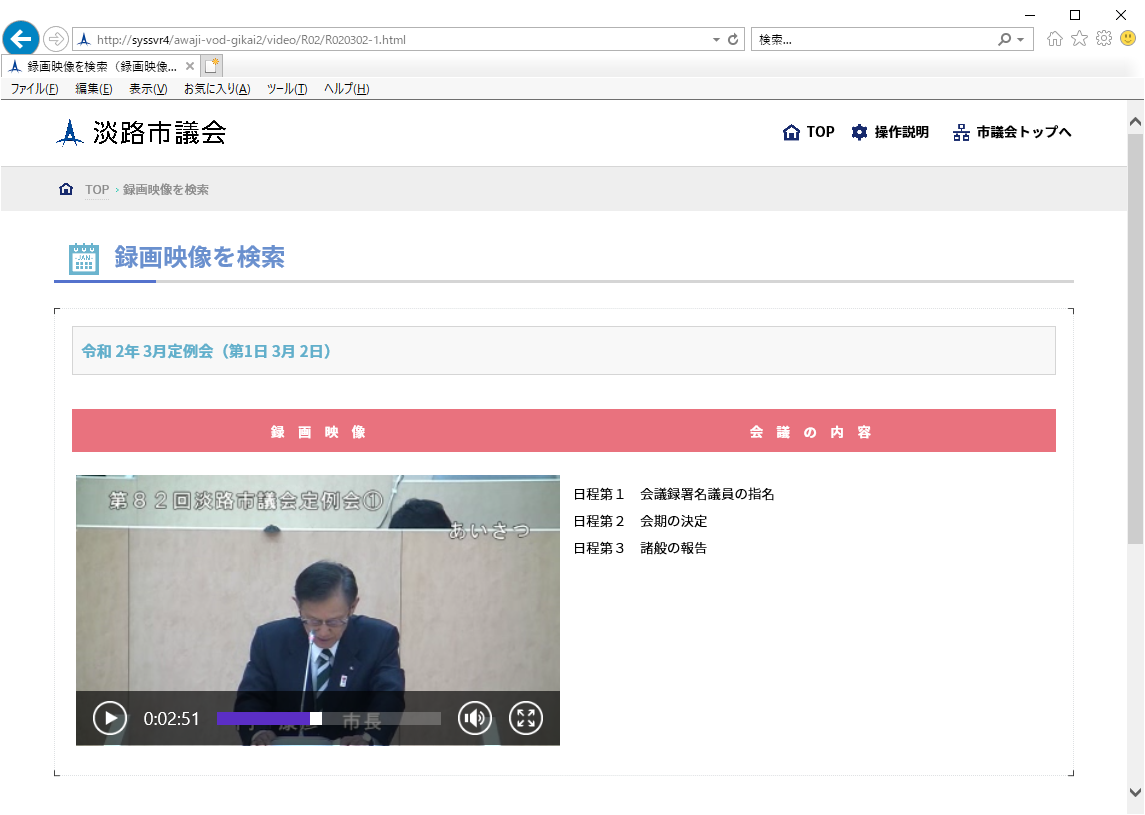Open the address bar autocomplete dropdown arrow
This screenshot has width=1145, height=815.
tap(716, 39)
